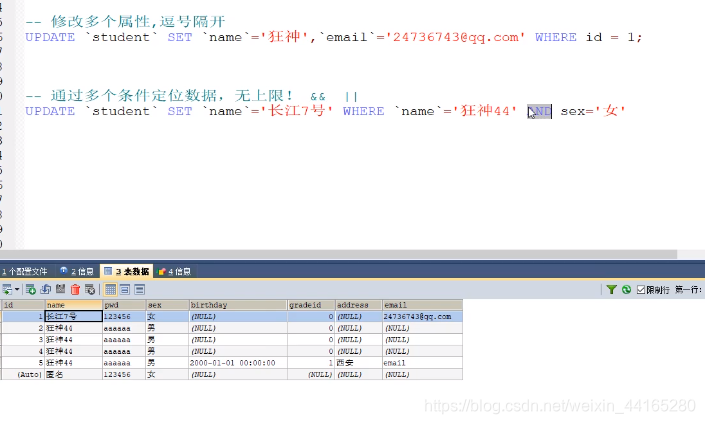Select the sex cell 女 in row 1
Screen dimensions: 705x424
coord(168,317)
